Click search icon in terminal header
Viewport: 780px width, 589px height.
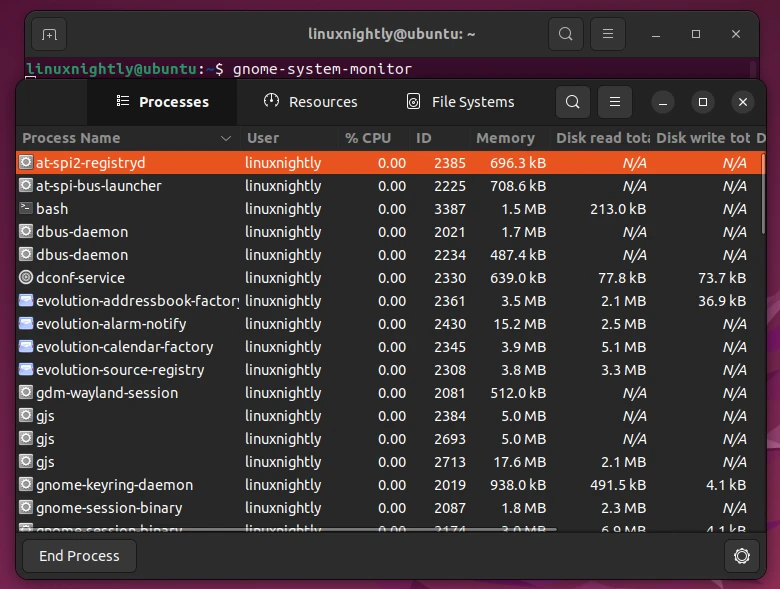tap(566, 34)
